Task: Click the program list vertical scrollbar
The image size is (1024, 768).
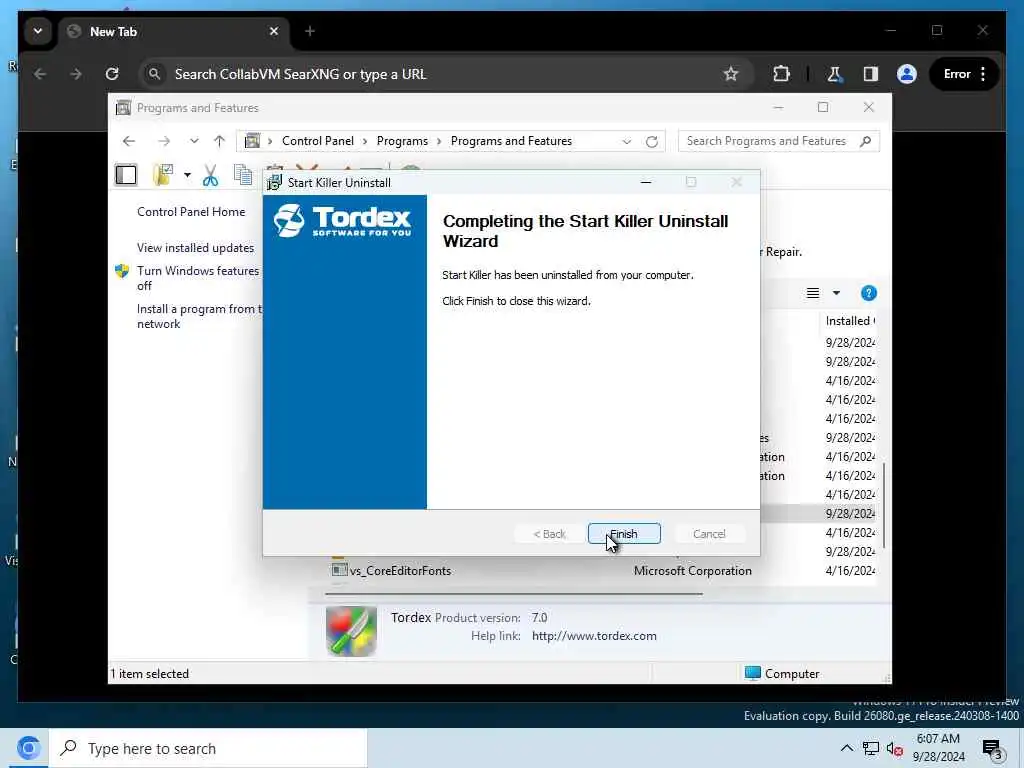Action: point(884,505)
